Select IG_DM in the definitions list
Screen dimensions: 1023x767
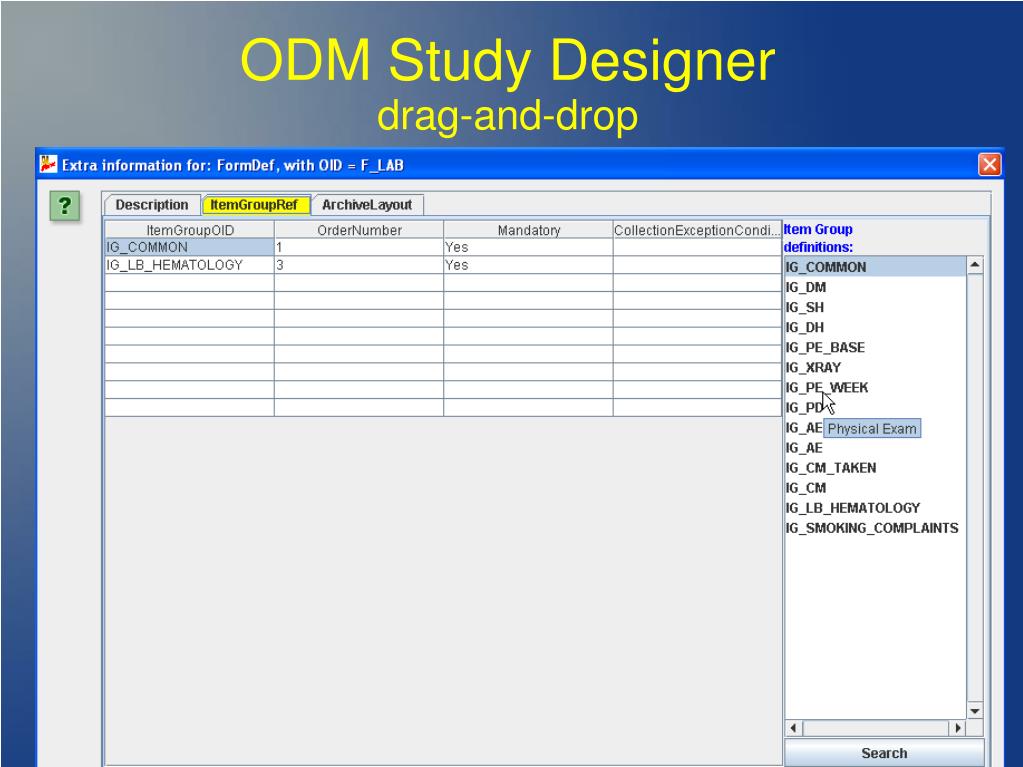click(875, 287)
